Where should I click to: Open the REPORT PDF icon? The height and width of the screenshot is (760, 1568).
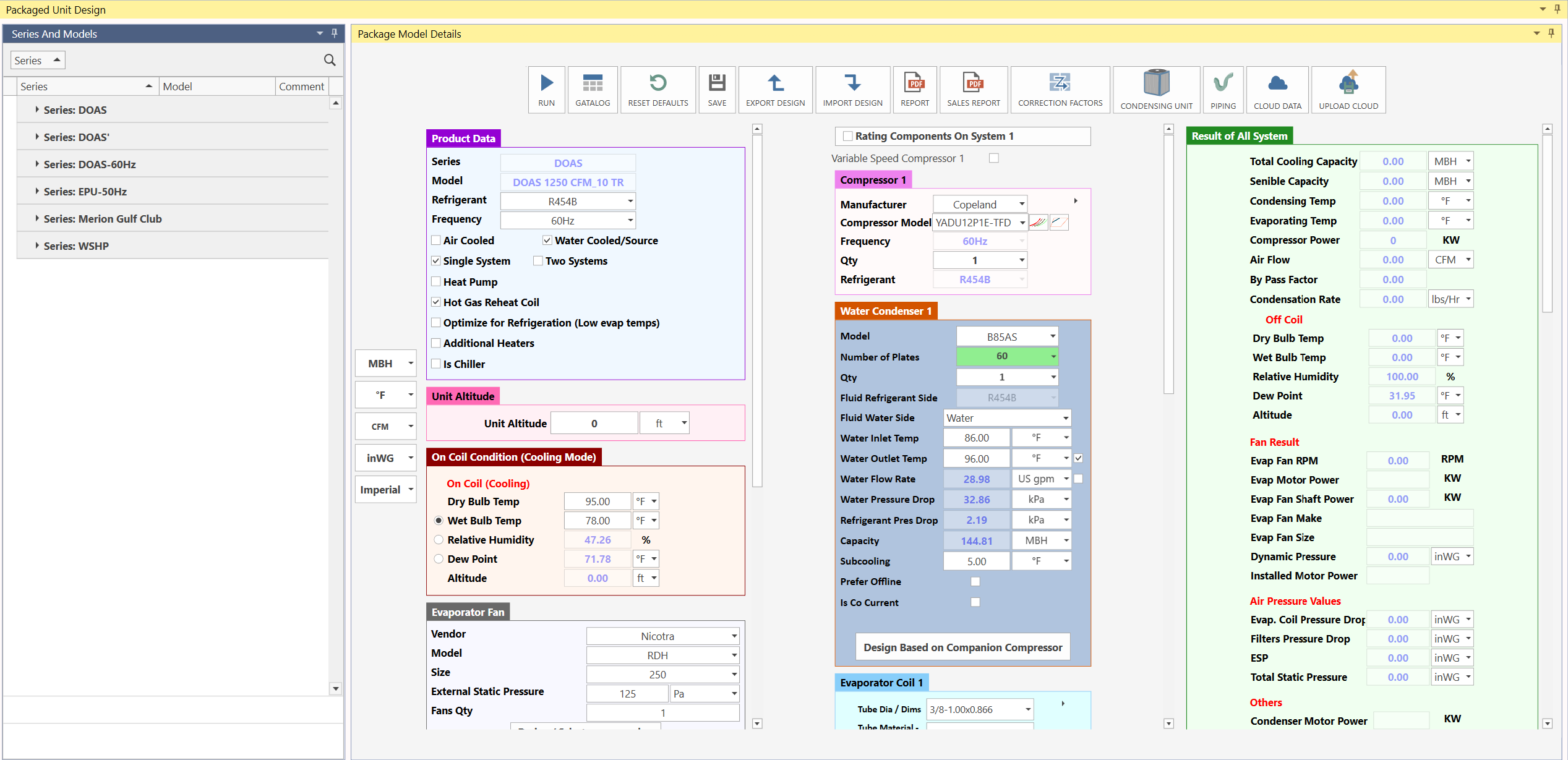pos(915,90)
